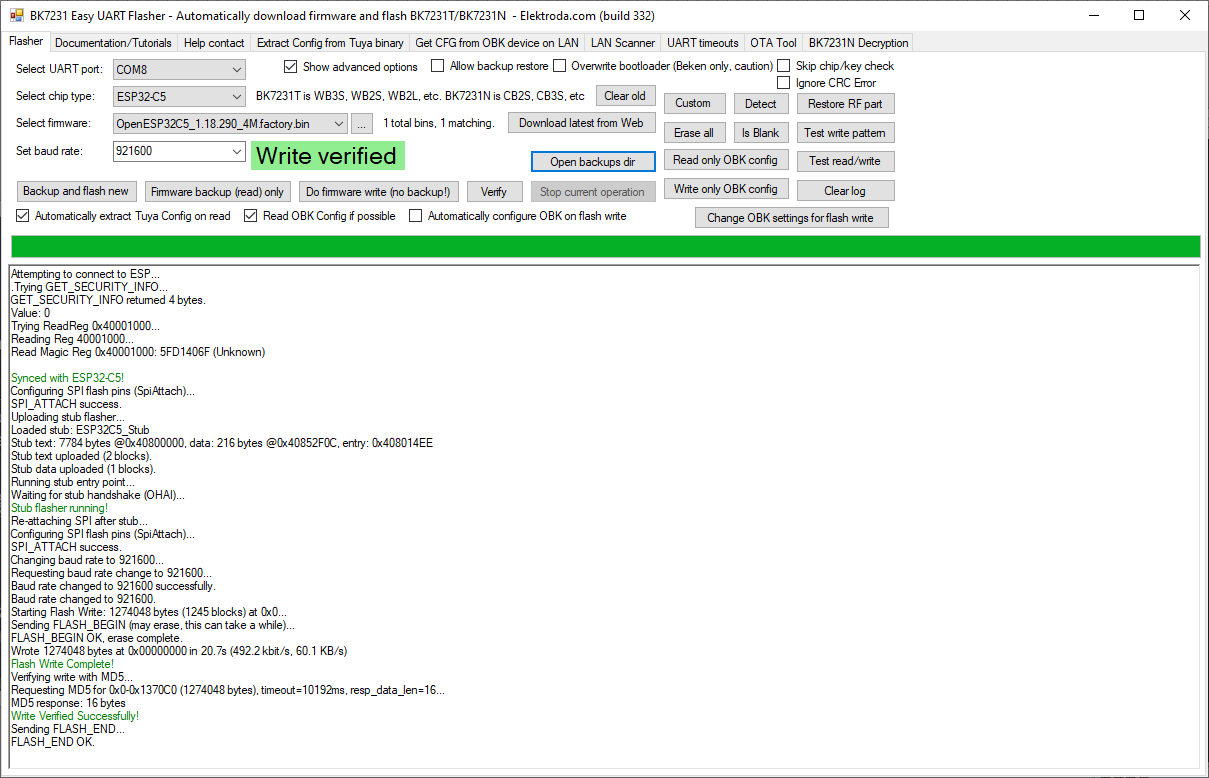Click log line 'Baud rate changed to 921600 successfully.'
Viewport: 1209px width, 778px height.
pos(113,586)
